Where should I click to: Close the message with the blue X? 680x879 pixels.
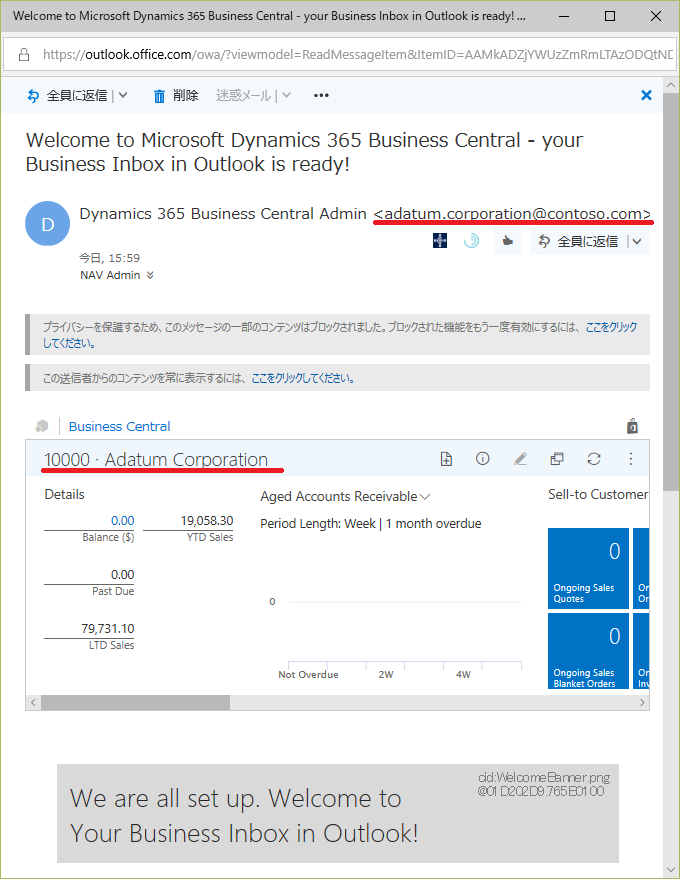point(646,95)
